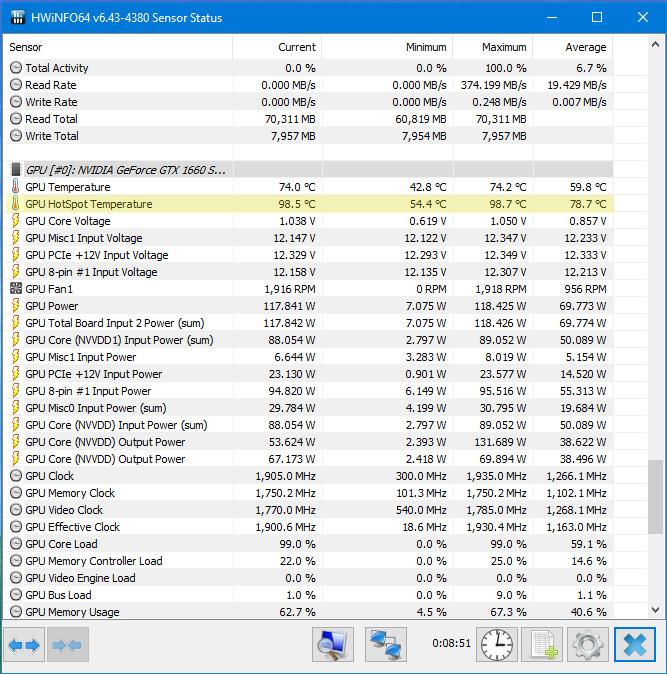Click the 98.5 °C current hotspot value

coord(297,204)
